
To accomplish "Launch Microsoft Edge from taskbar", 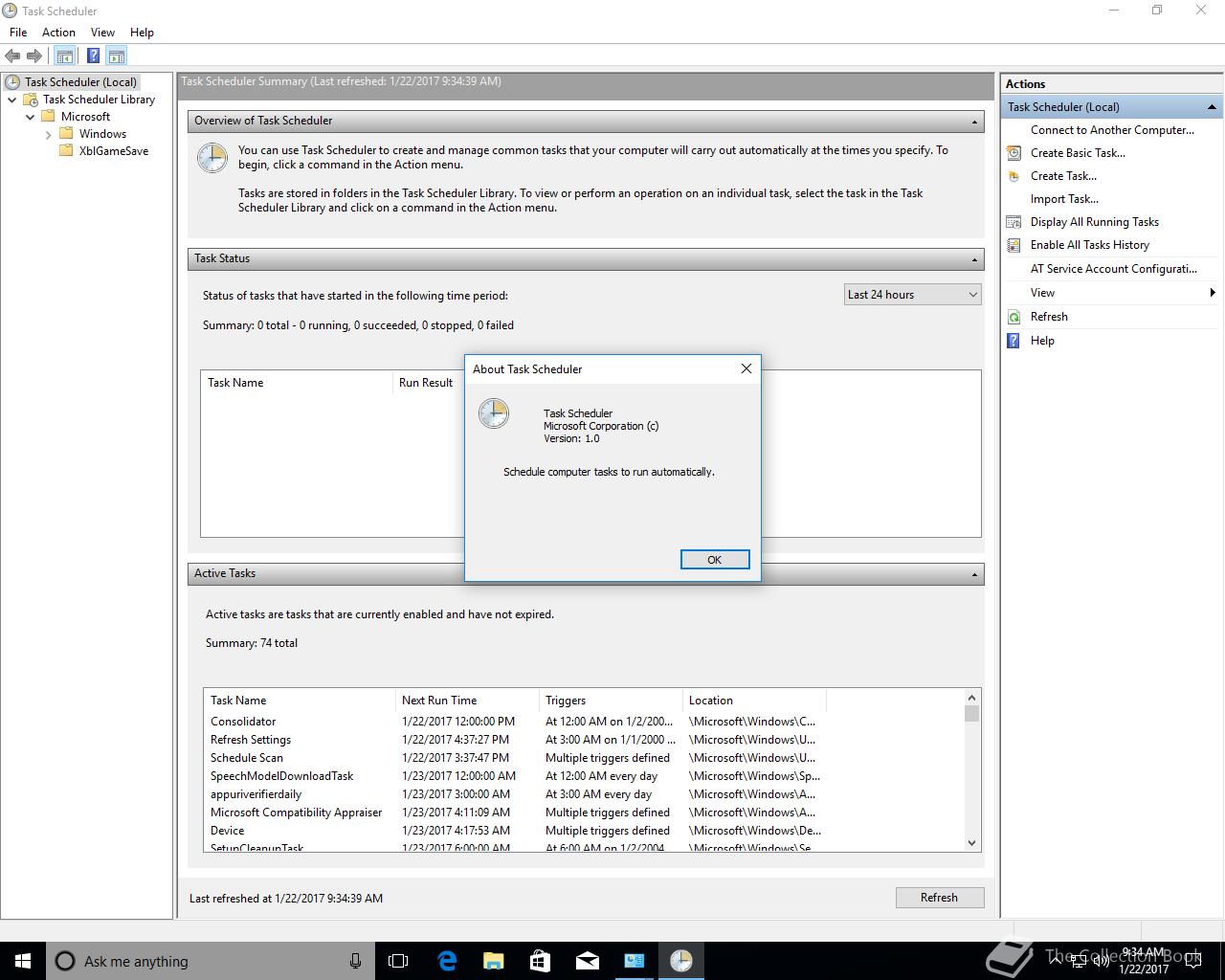I will (x=447, y=961).
